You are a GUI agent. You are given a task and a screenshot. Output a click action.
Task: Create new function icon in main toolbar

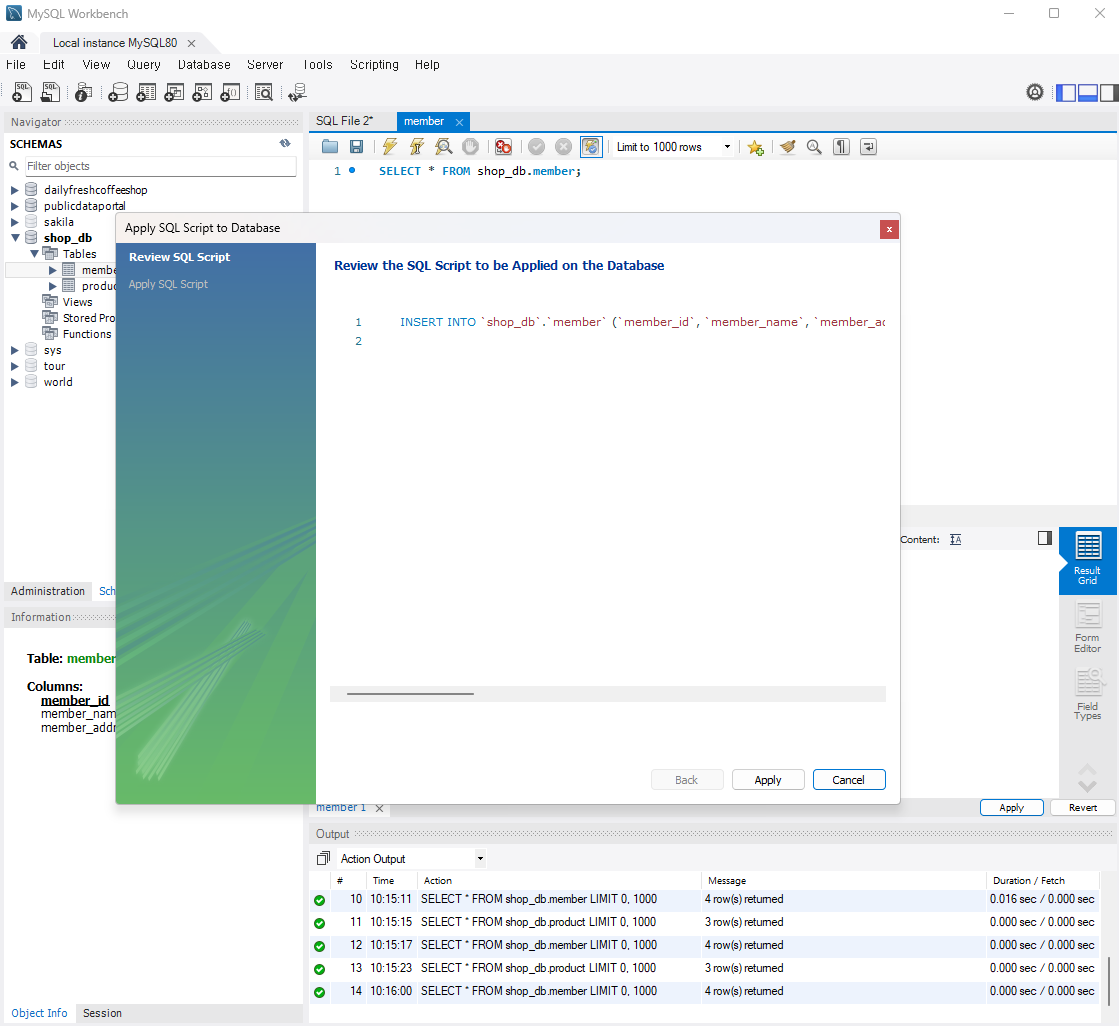(x=230, y=92)
